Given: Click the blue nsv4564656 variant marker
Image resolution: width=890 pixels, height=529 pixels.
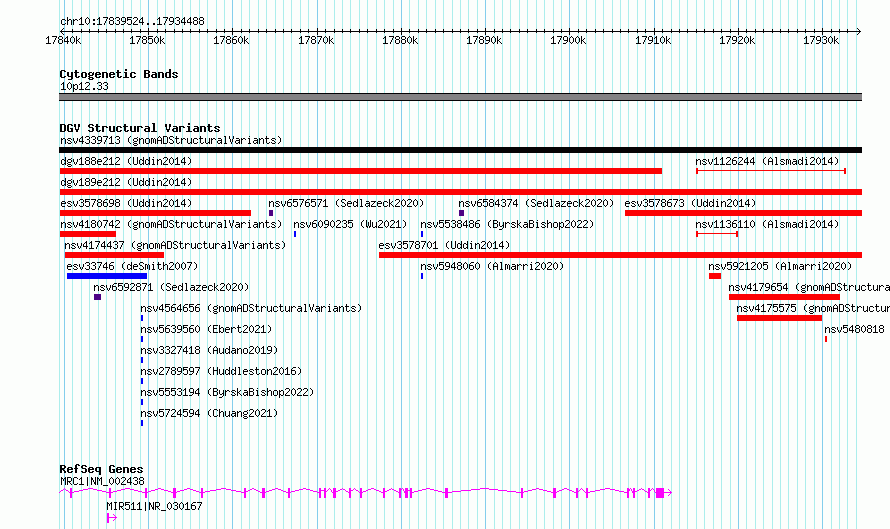Looking at the screenshot, I should point(142,318).
